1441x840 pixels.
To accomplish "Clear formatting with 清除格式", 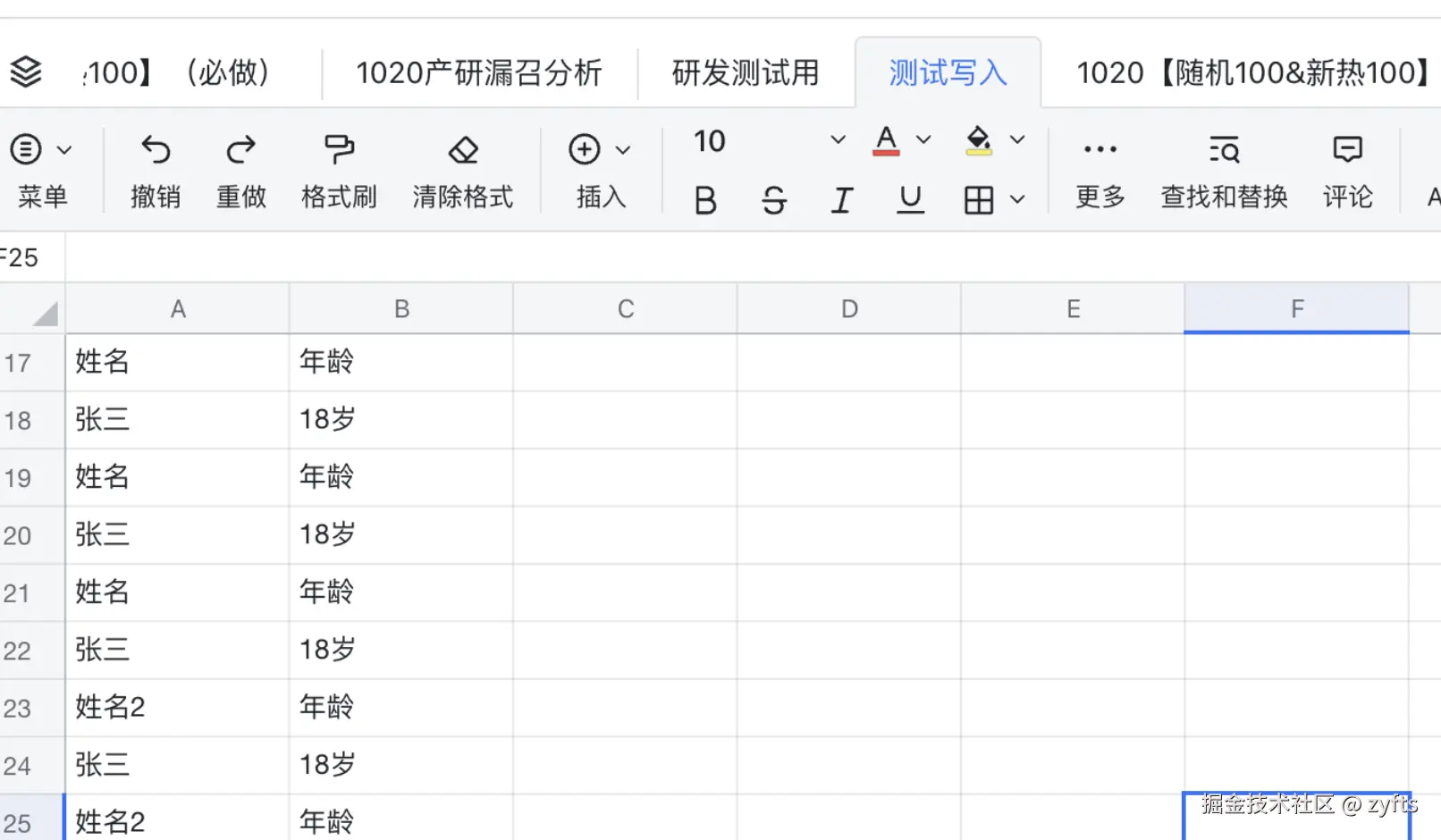I will pyautogui.click(x=463, y=170).
